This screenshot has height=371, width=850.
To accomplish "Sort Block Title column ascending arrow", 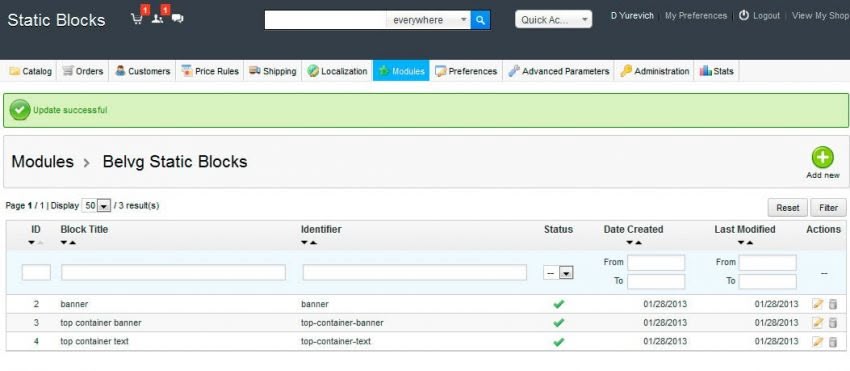I will pyautogui.click(x=73, y=242).
